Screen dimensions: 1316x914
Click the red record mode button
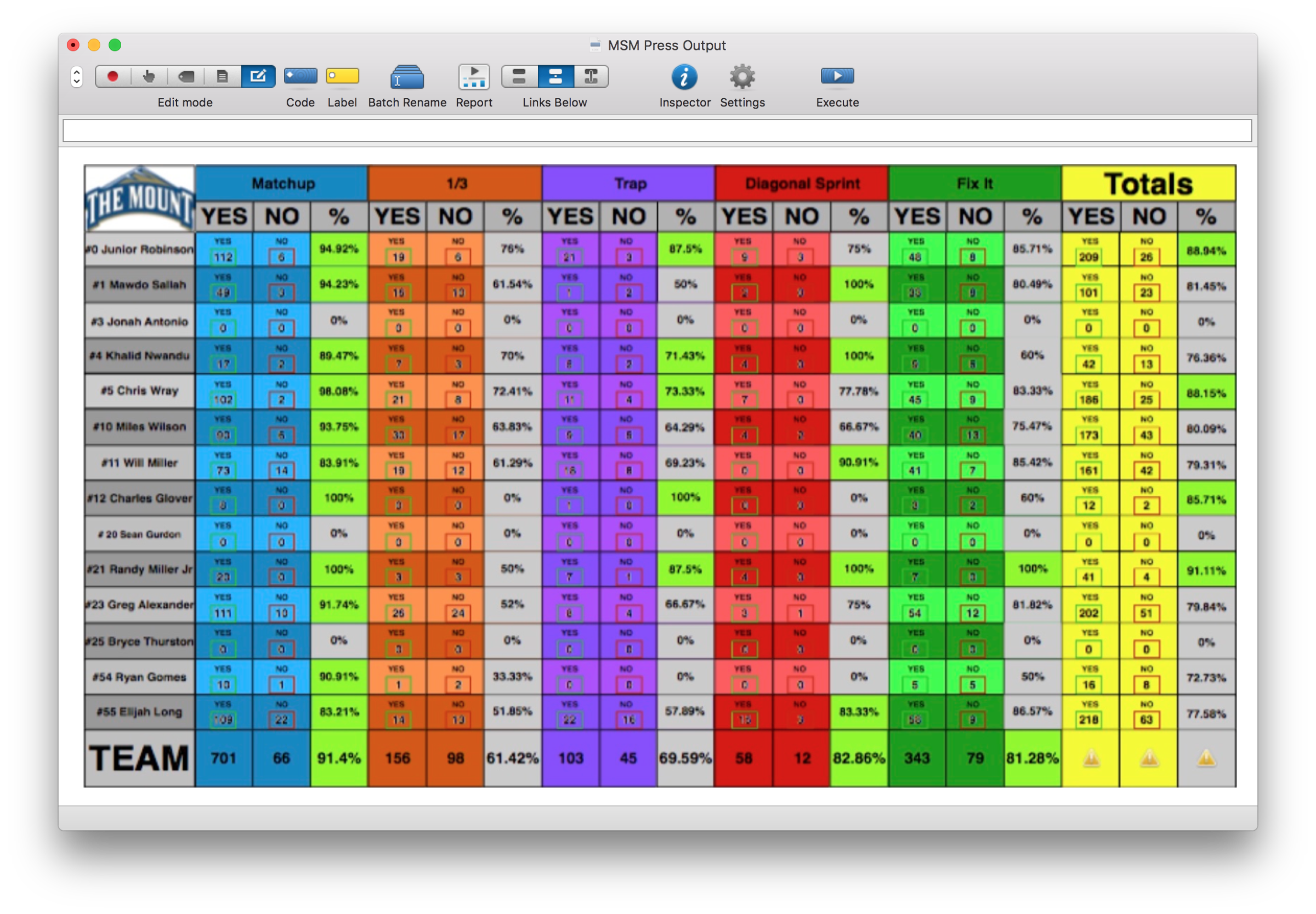point(113,76)
